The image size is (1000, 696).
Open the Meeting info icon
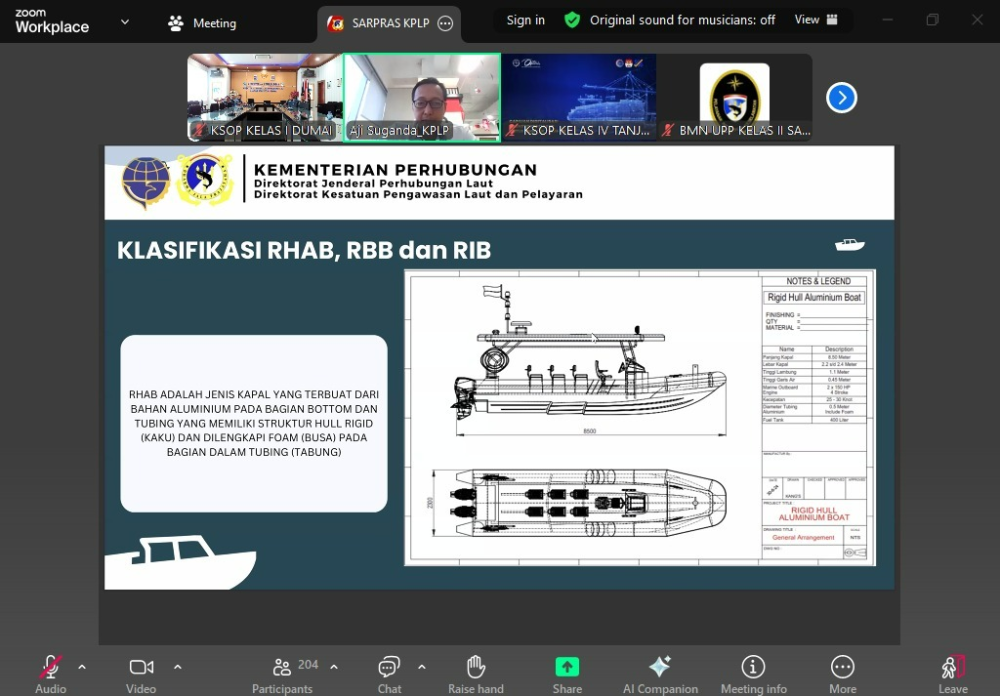[x=753, y=667]
